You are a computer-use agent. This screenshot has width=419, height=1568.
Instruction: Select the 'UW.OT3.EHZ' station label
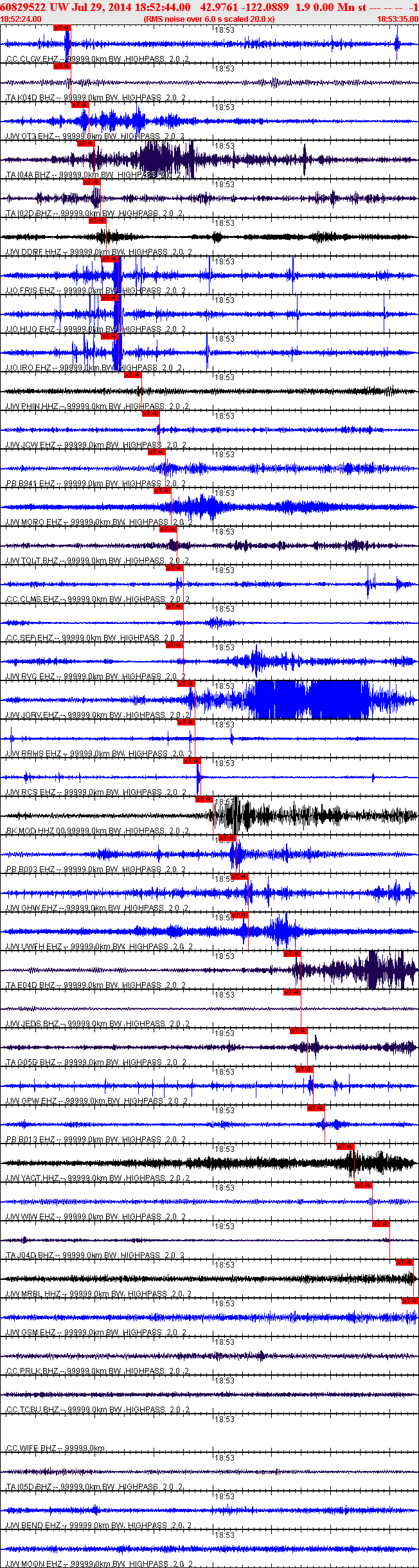pos(30,136)
